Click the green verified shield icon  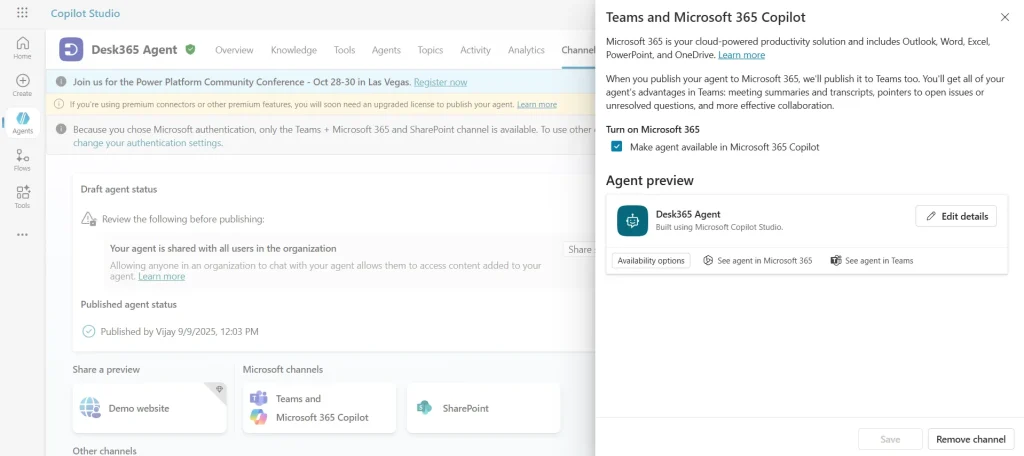[190, 50]
